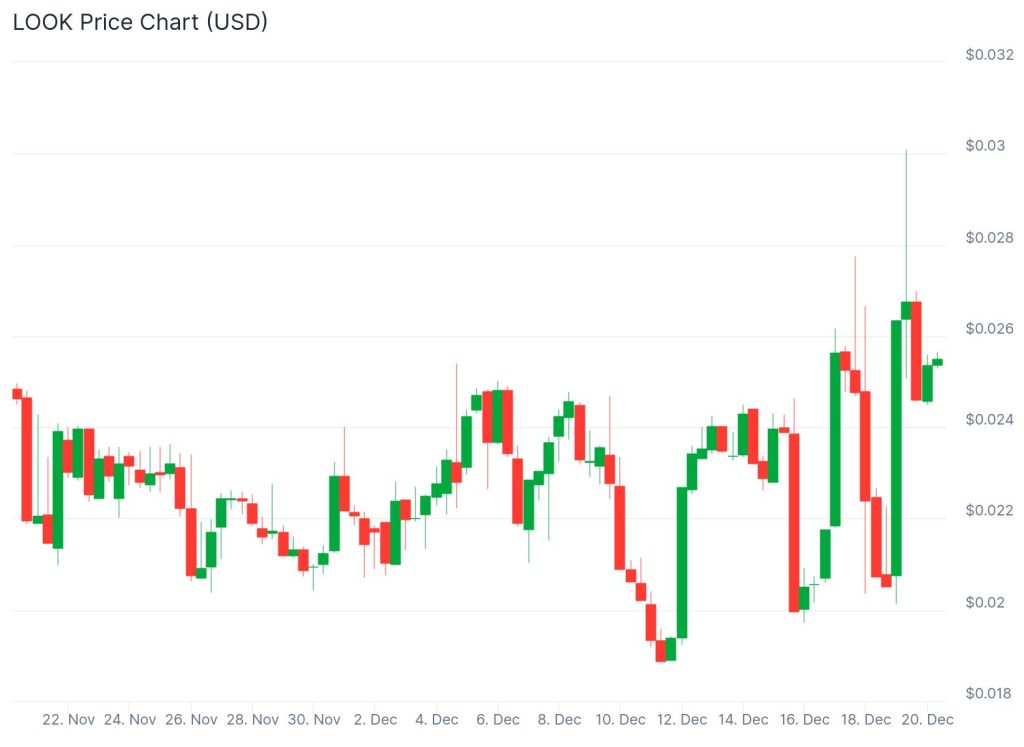Click the $0.032 price axis label
1024x747 pixels.
(x=989, y=55)
